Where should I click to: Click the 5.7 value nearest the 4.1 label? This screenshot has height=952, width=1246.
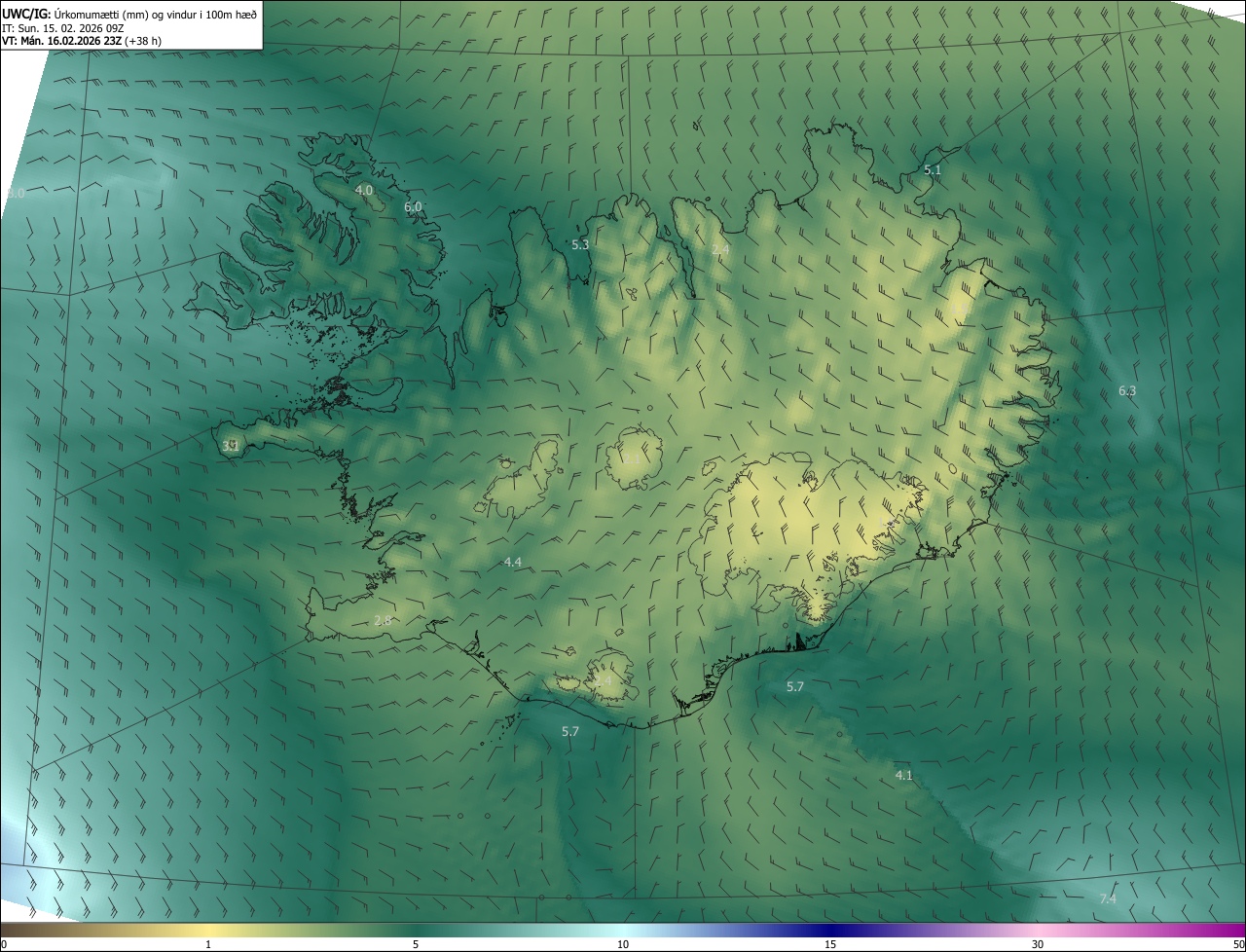[795, 686]
